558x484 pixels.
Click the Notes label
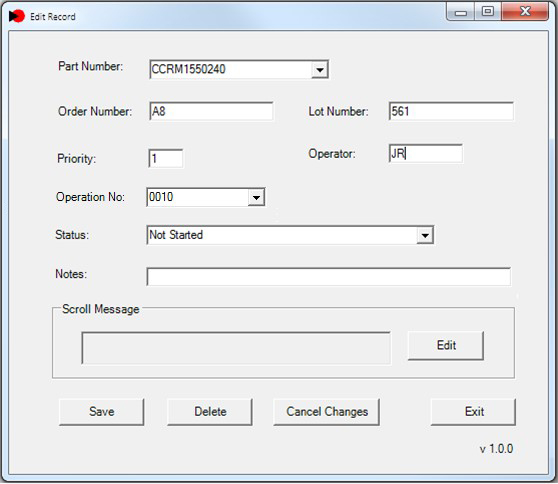tap(71, 274)
